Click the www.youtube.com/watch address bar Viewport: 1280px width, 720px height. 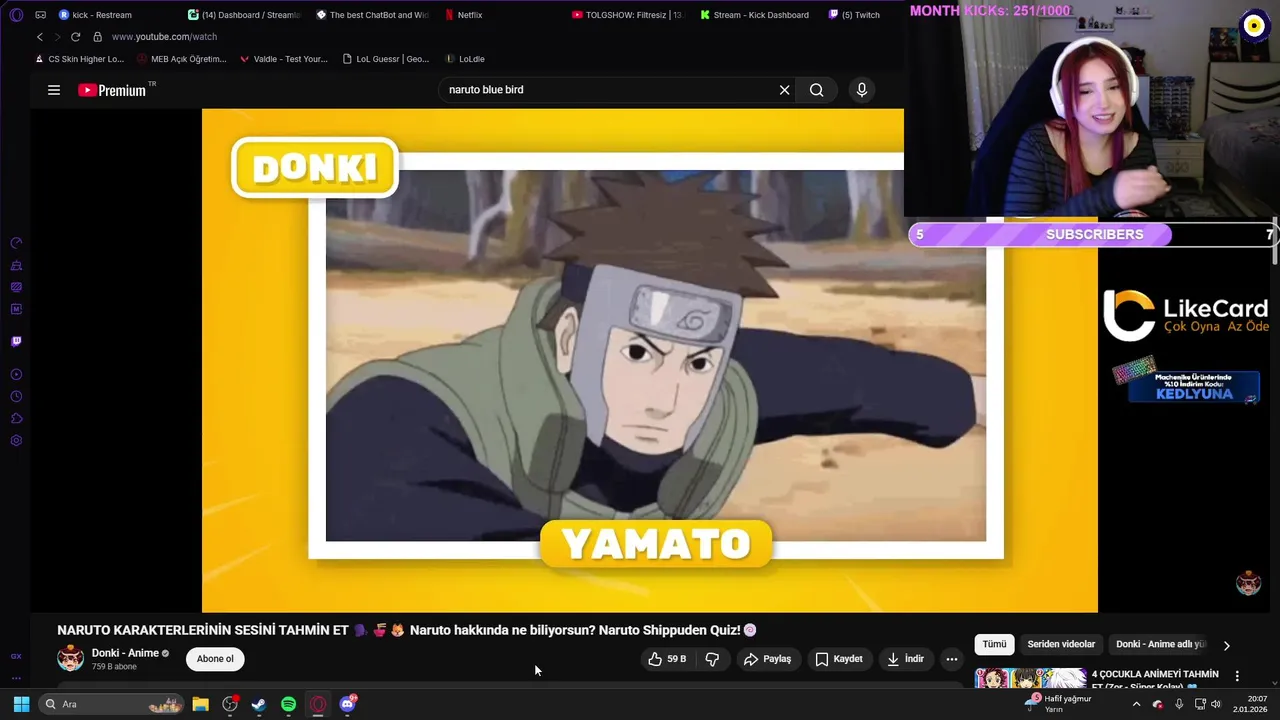click(x=164, y=37)
